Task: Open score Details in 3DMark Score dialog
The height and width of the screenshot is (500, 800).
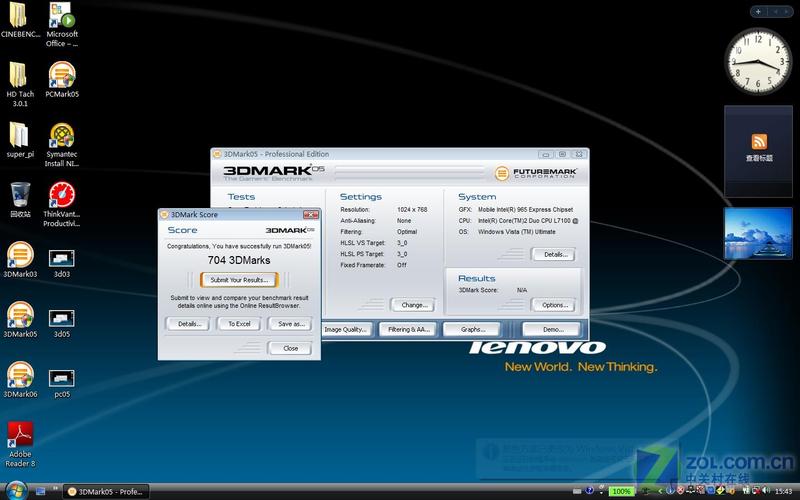Action: point(188,324)
